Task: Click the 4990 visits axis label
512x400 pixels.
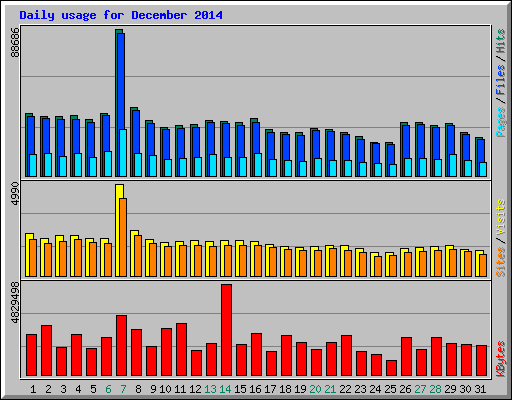Action: [15, 194]
